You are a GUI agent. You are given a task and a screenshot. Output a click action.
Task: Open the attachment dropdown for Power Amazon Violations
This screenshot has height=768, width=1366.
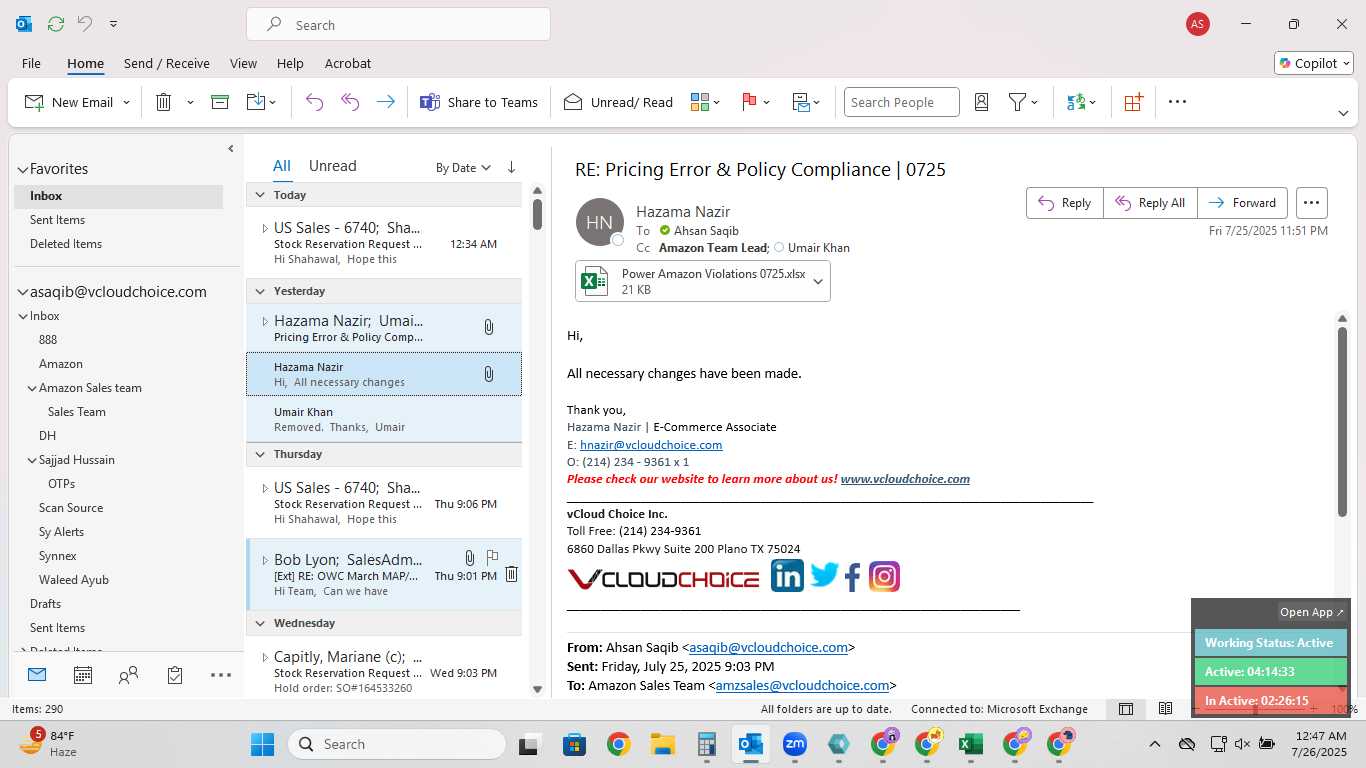pos(818,281)
